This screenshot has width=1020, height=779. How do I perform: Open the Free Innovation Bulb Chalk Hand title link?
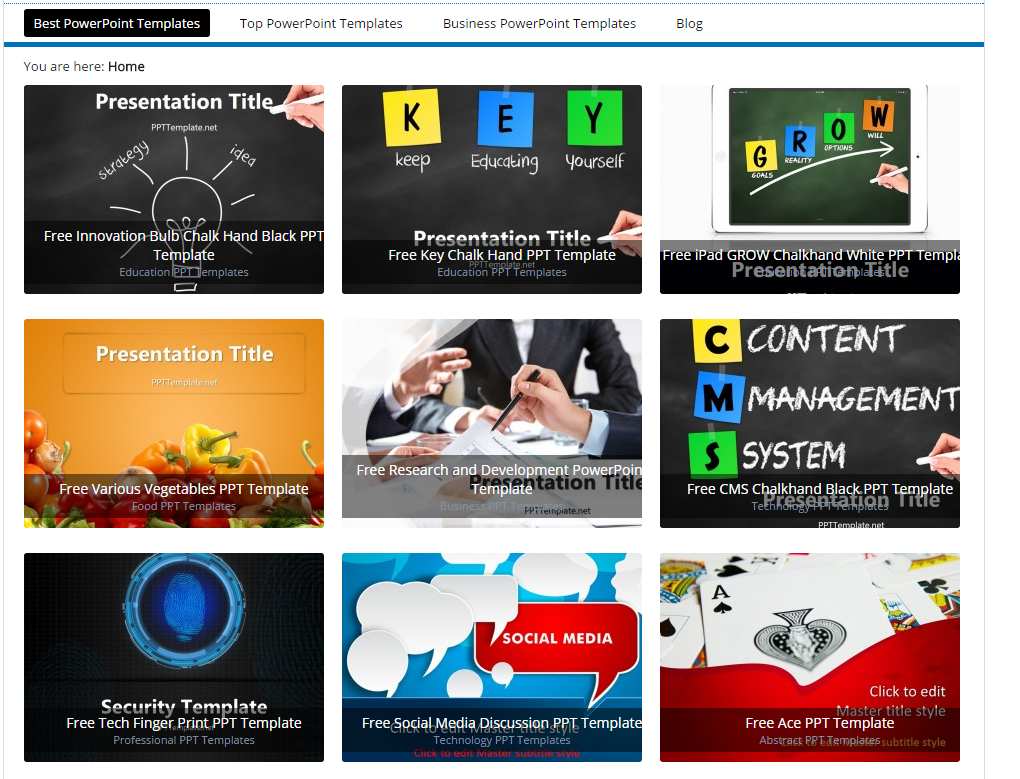point(183,245)
